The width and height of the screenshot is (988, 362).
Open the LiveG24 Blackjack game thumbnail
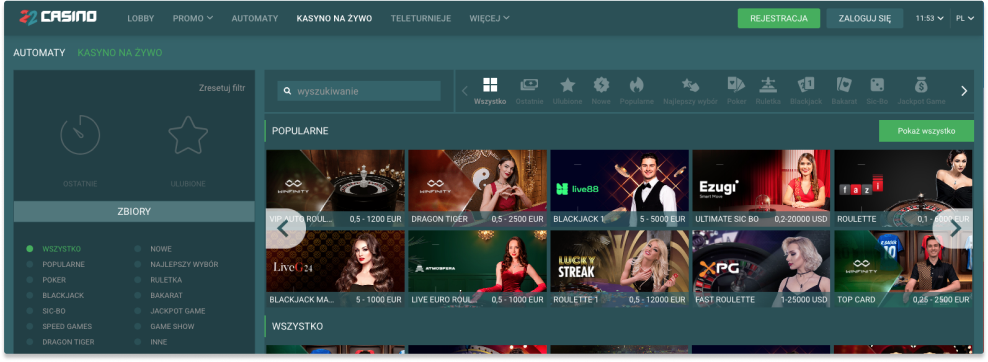click(x=335, y=269)
